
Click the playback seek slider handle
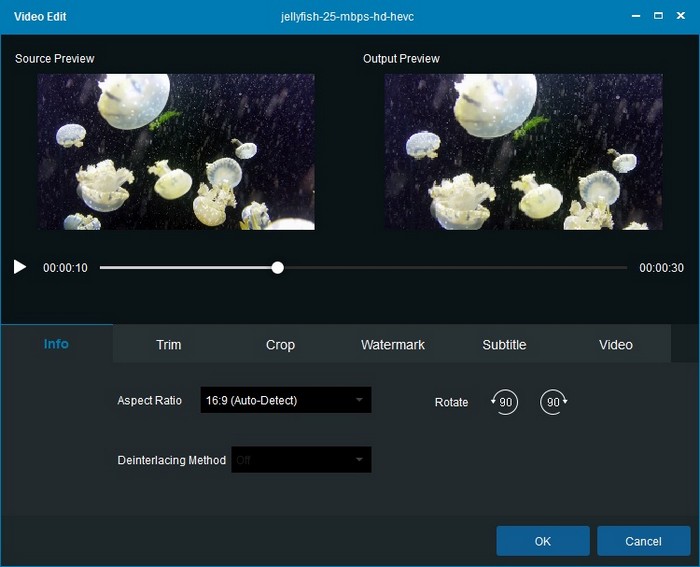[x=278, y=267]
